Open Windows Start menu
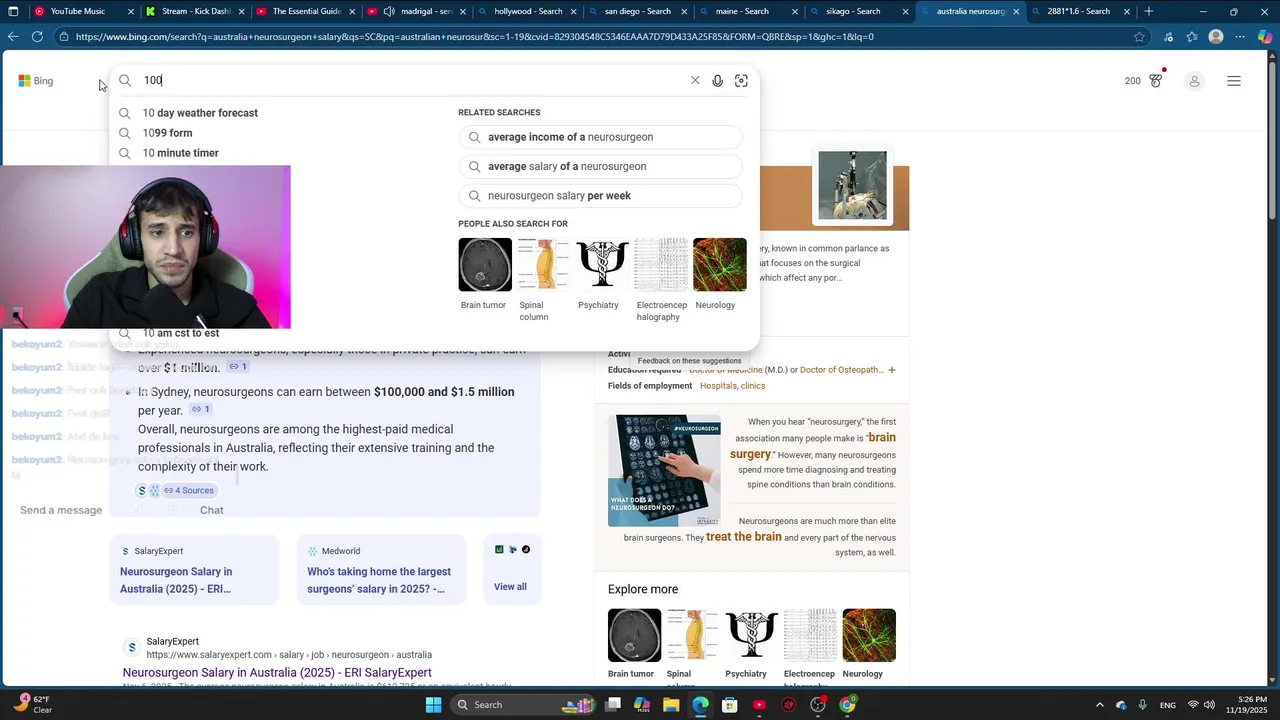Image resolution: width=1280 pixels, height=720 pixels. pyautogui.click(x=433, y=705)
